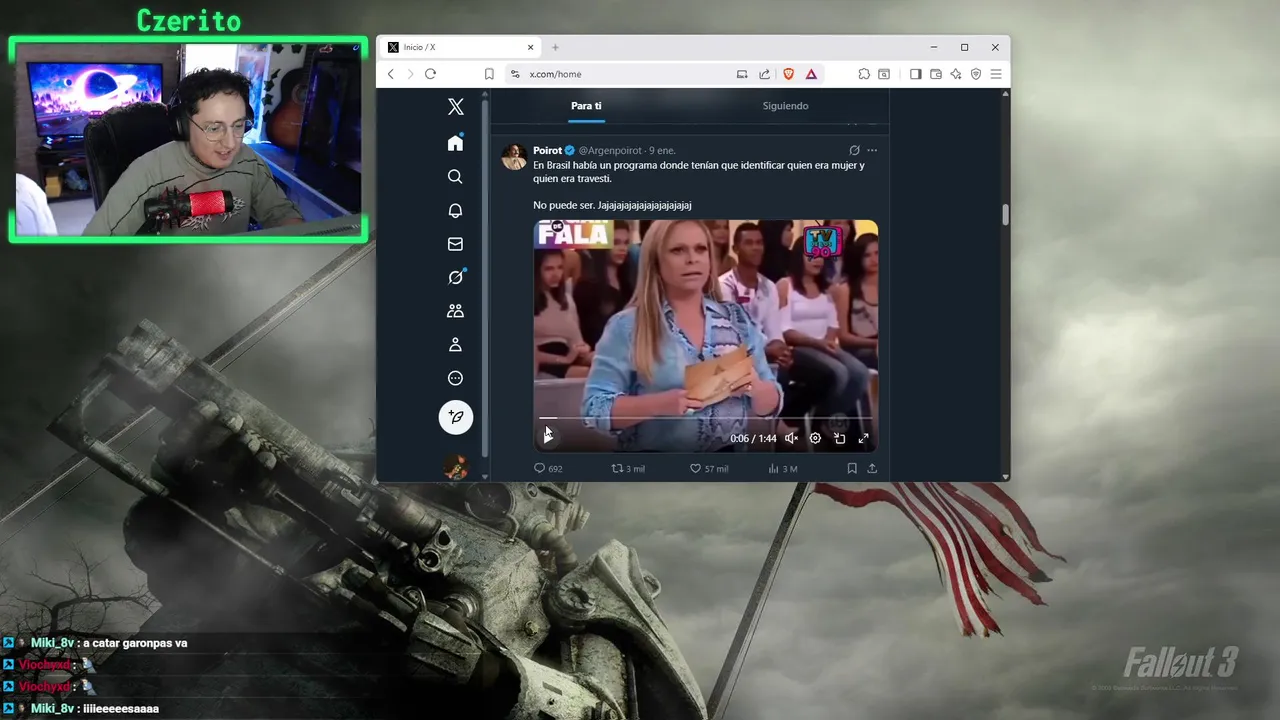Image resolution: width=1280 pixels, height=720 pixels.
Task: Bookmark this page from toolbar
Action: (x=489, y=74)
